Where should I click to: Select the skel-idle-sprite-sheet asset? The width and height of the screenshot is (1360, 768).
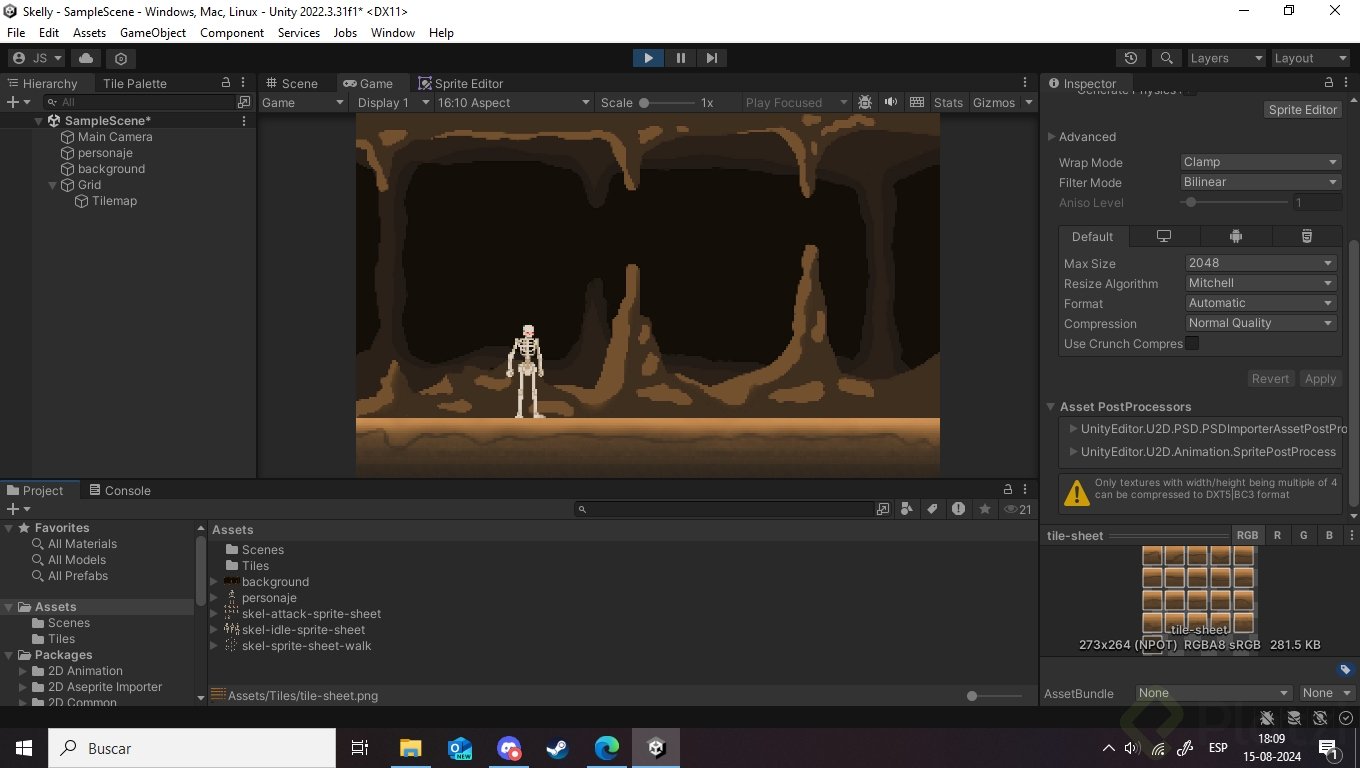(x=303, y=630)
